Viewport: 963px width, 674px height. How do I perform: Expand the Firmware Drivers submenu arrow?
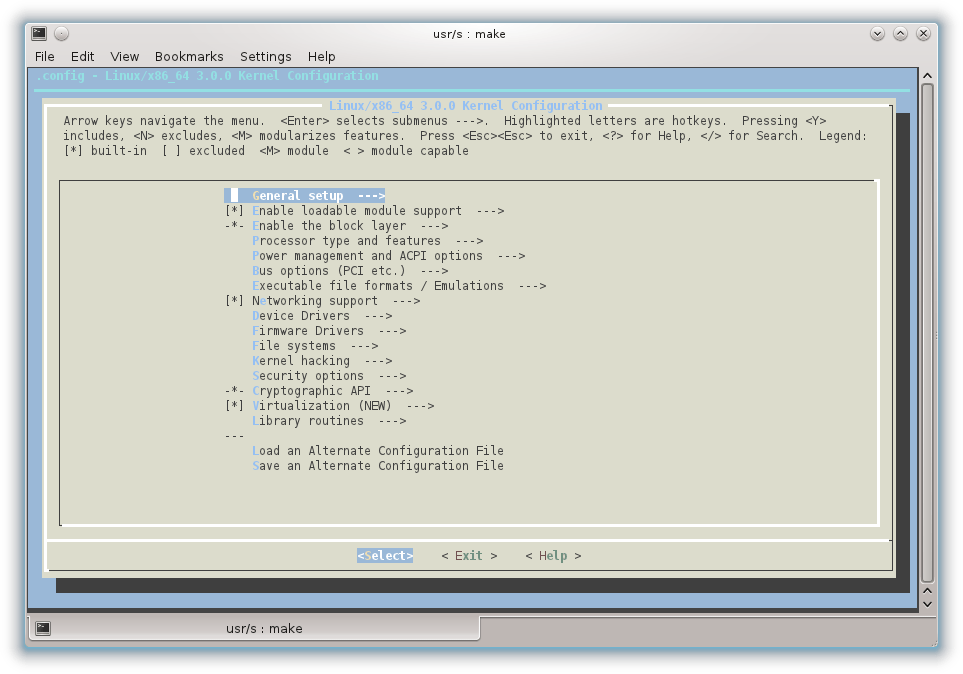(392, 331)
